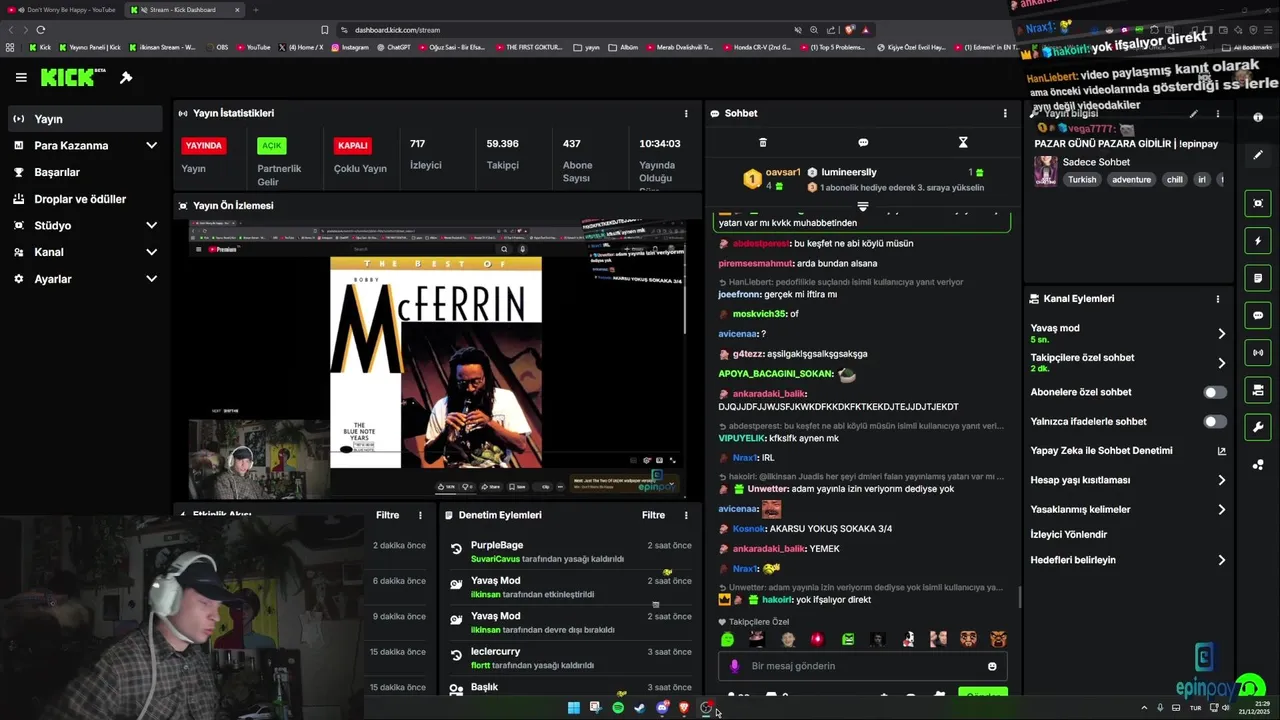Click the pencil icon in the right sidebar

[x=1258, y=155]
